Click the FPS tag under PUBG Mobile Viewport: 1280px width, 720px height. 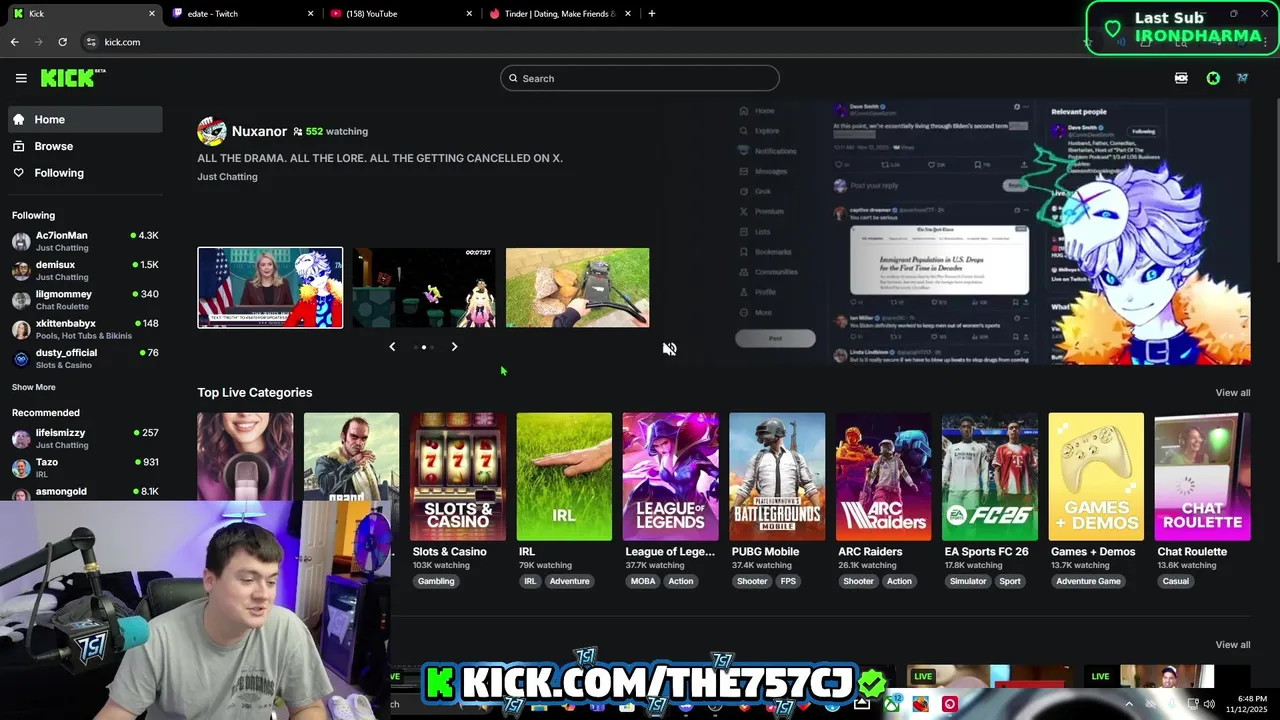click(789, 581)
